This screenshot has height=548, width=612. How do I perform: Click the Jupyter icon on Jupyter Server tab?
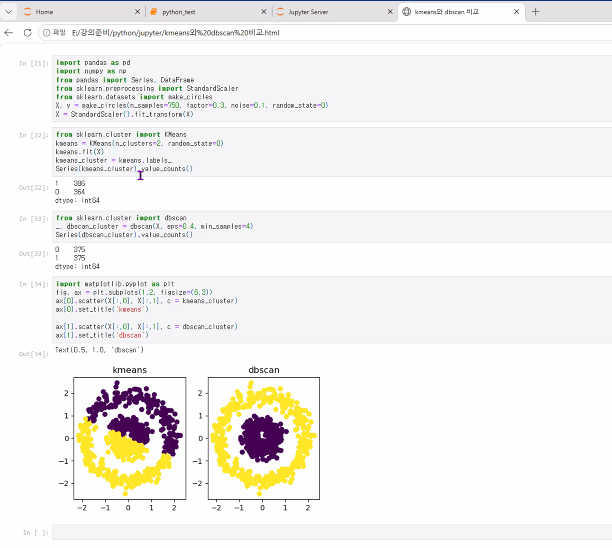(x=280, y=12)
